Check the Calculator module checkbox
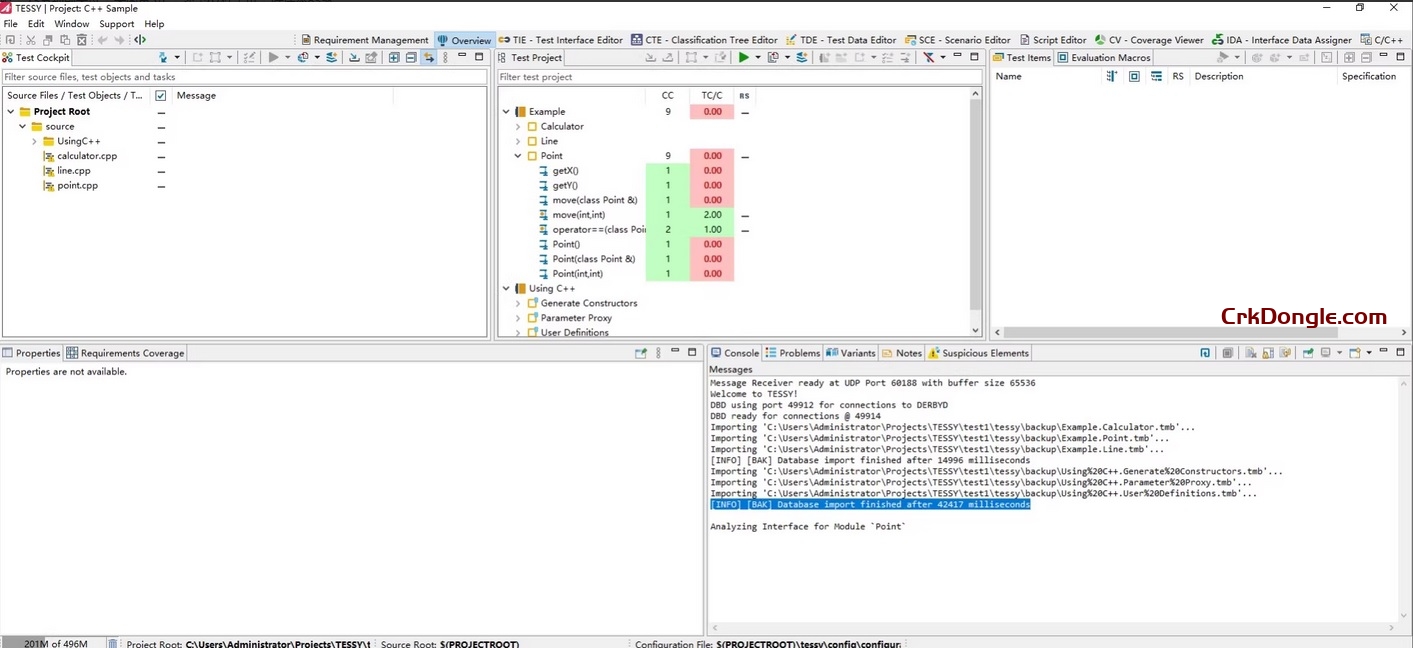 [532, 126]
